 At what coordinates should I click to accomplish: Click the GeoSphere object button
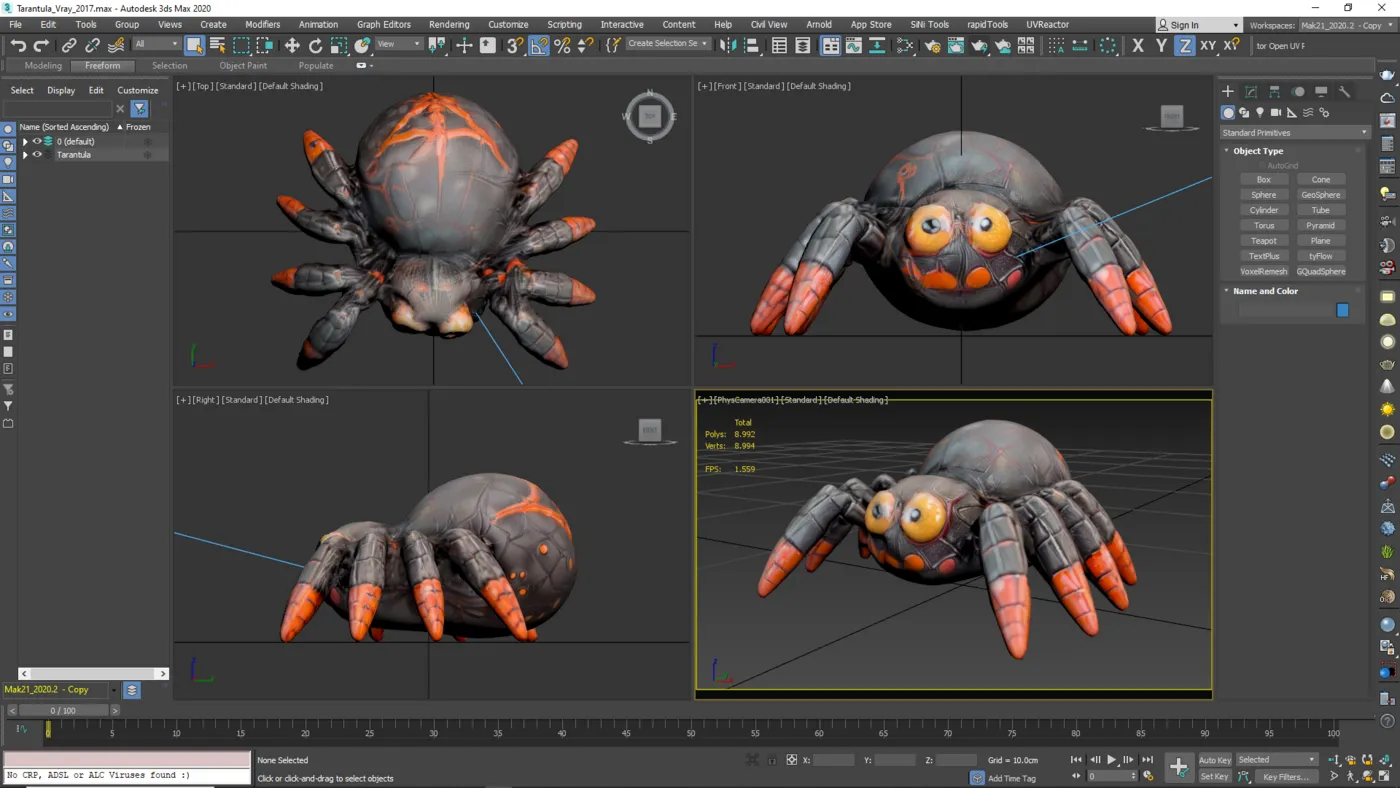click(1320, 195)
